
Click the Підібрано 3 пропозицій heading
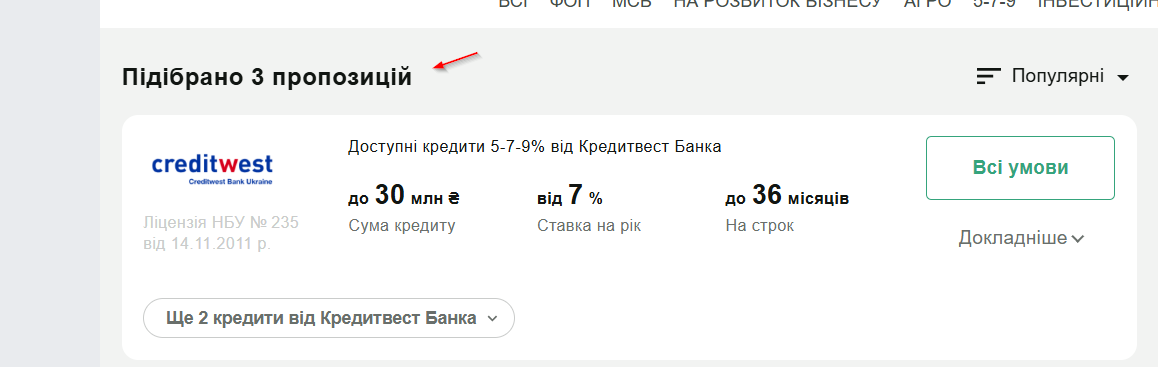point(267,77)
